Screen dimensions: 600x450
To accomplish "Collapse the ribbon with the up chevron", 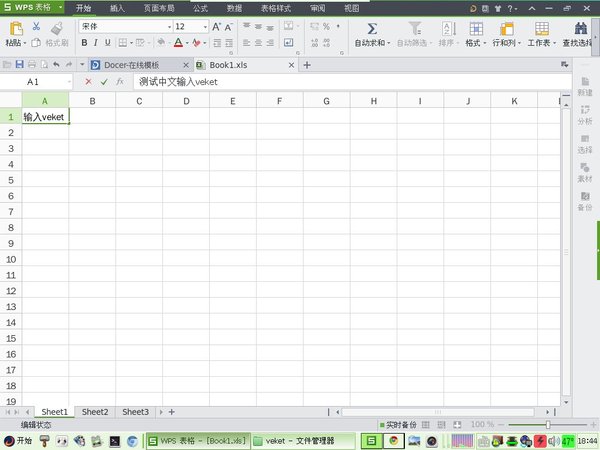I will [x=532, y=8].
